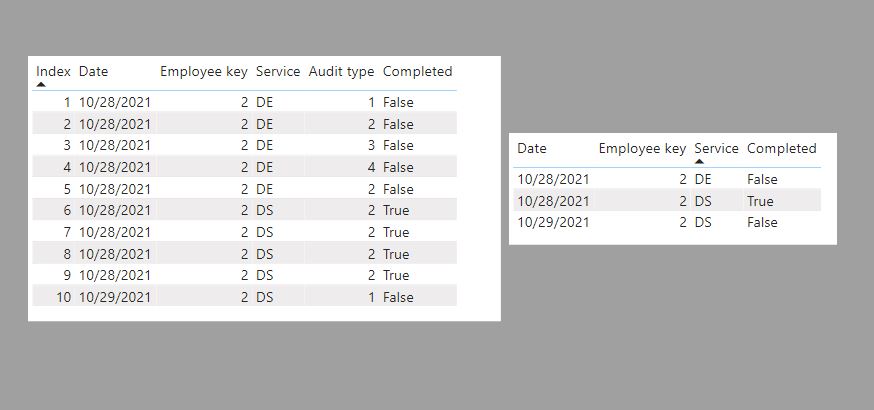The width and height of the screenshot is (874, 410).
Task: Select Index cell 7 in left table
Action: coord(67,232)
